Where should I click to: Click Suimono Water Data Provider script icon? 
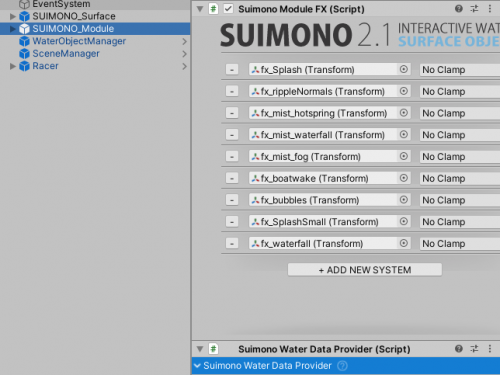(x=213, y=349)
